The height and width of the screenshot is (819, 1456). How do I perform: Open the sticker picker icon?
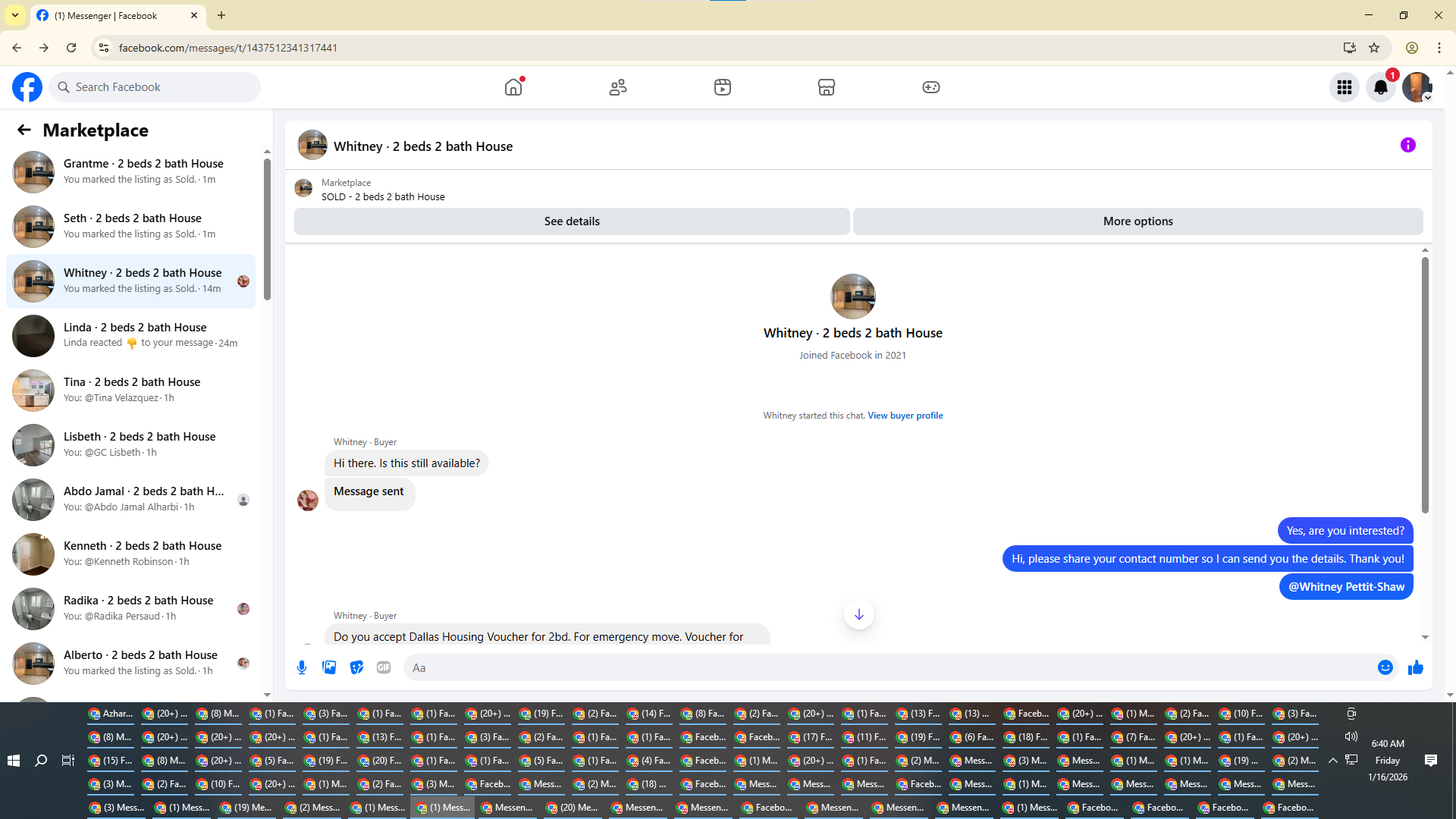click(356, 667)
